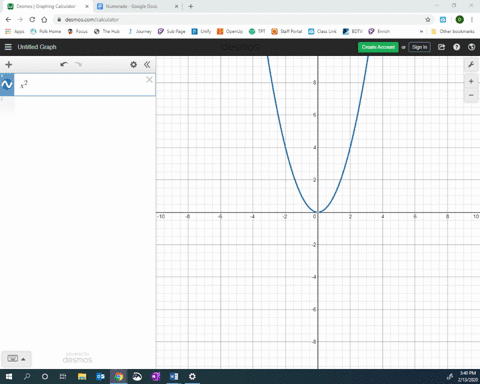This screenshot has width=480, height=384.
Task: Toggle visibility of the x² graph
Action: coord(7,85)
